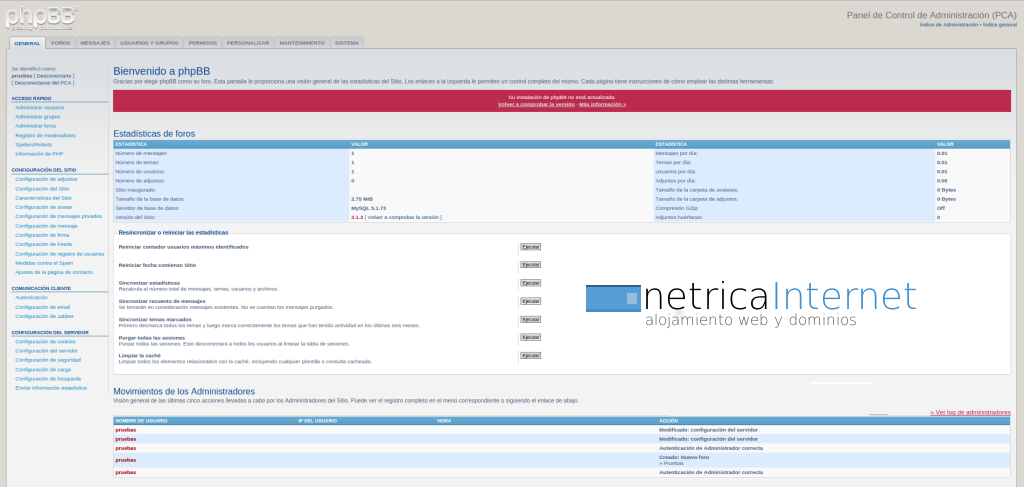Click Ejecutar for Purgar todas las sesiones
Image resolution: width=1024 pixels, height=487 pixels.
pos(530,338)
